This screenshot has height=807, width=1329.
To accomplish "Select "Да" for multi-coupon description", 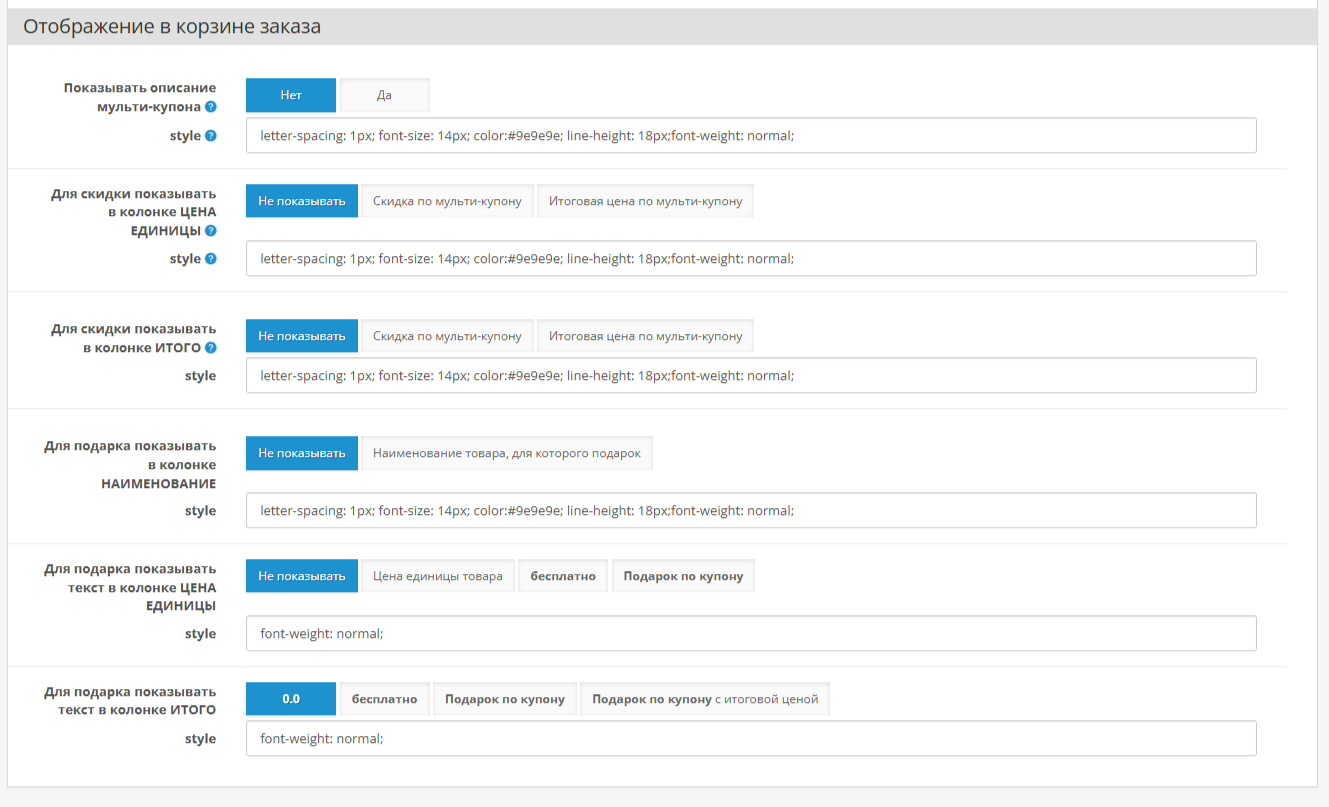I will (x=384, y=95).
